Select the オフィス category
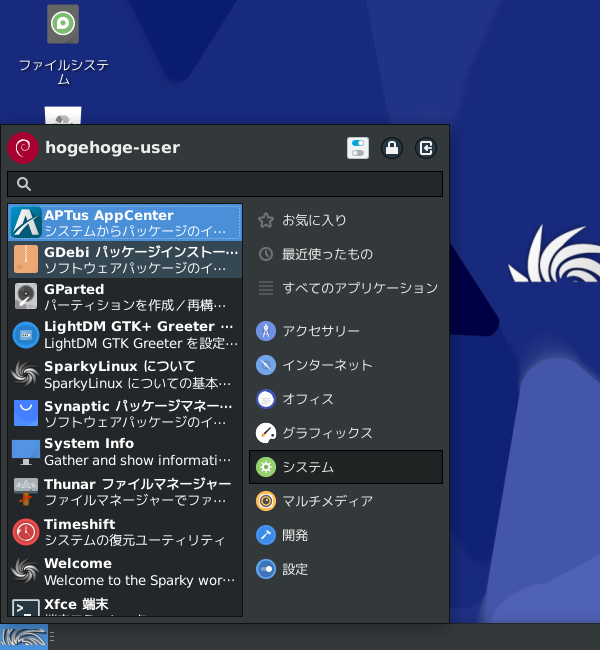The image size is (600, 650). click(x=346, y=399)
